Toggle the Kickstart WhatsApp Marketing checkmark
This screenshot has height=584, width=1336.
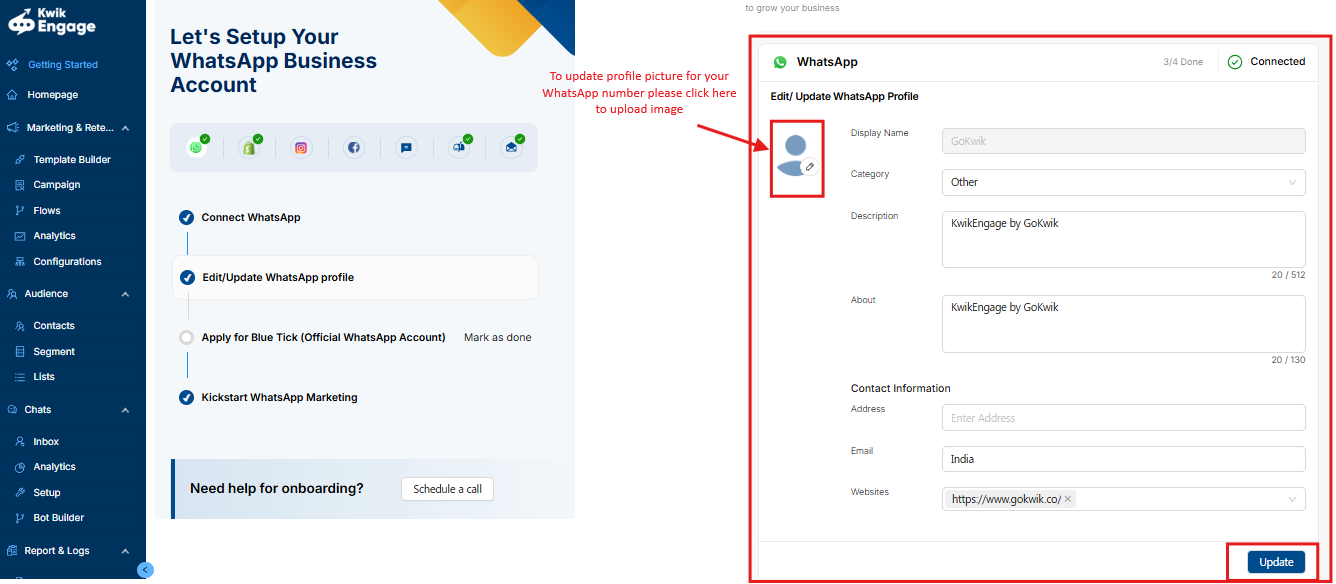click(186, 397)
